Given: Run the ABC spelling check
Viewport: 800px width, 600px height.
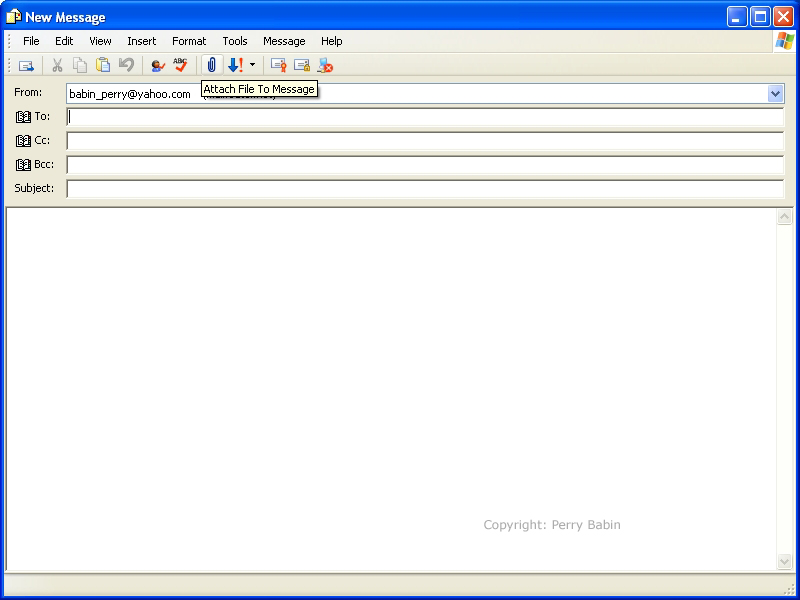Looking at the screenshot, I should [x=180, y=65].
